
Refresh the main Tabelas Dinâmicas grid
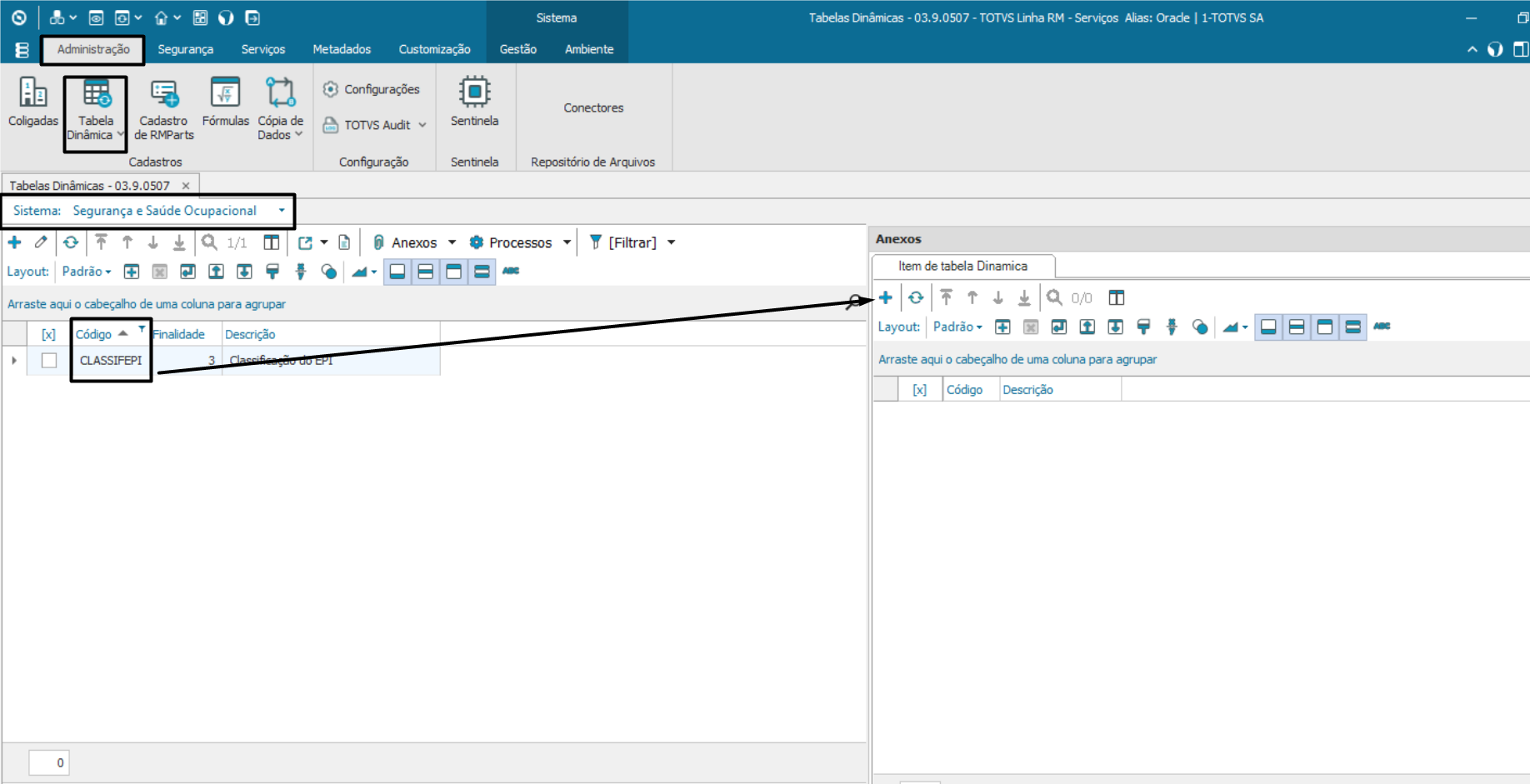[71, 242]
